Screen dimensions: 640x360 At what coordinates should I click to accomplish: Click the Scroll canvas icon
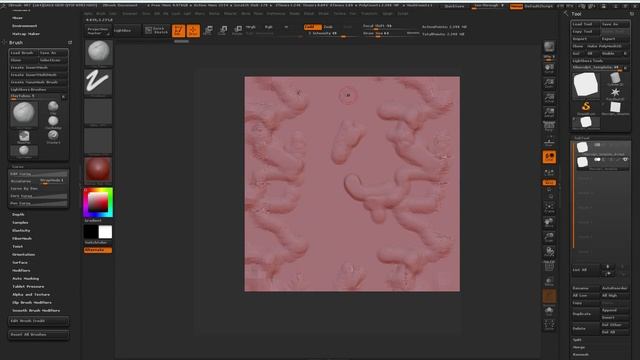pos(549,68)
